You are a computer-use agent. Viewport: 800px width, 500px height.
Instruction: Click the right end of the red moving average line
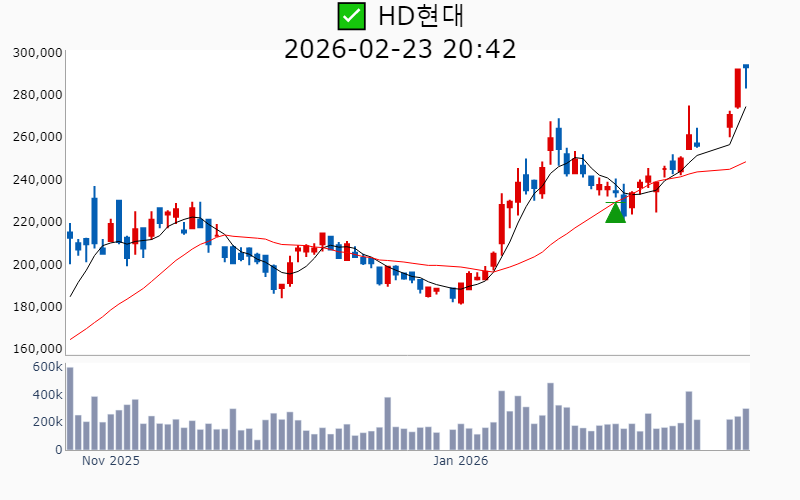click(745, 162)
